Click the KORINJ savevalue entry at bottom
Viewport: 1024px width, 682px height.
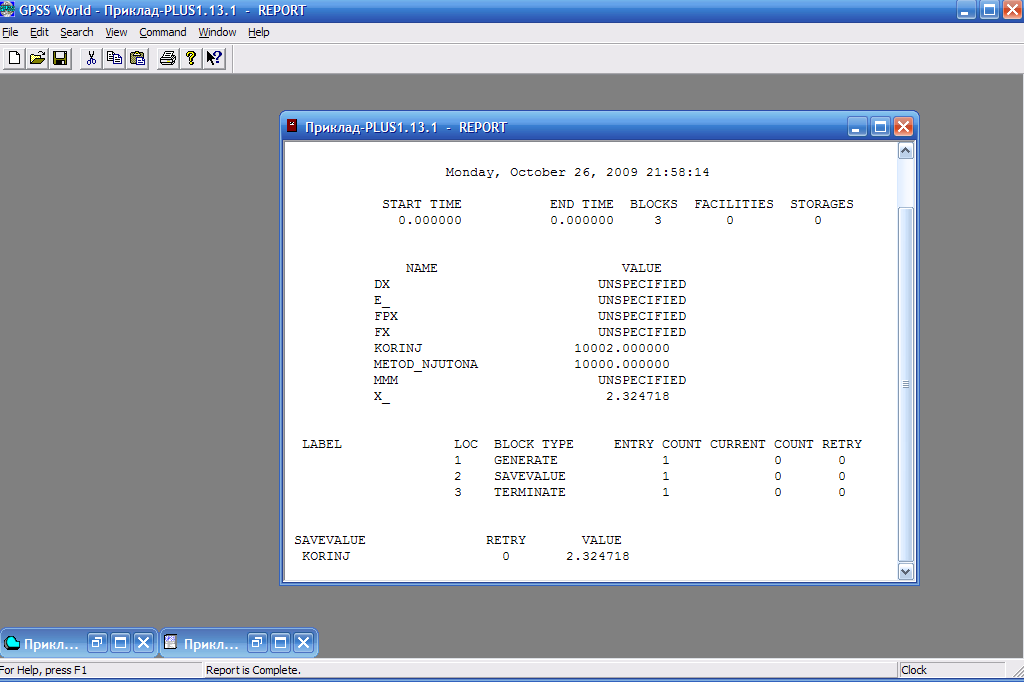(326, 556)
